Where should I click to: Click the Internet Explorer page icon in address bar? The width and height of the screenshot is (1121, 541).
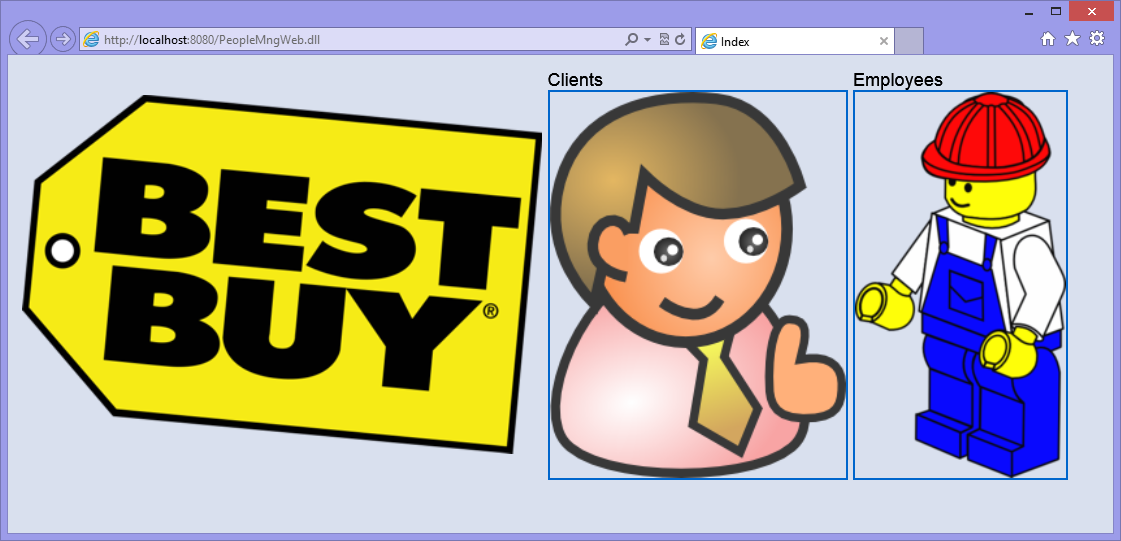pyautogui.click(x=91, y=40)
